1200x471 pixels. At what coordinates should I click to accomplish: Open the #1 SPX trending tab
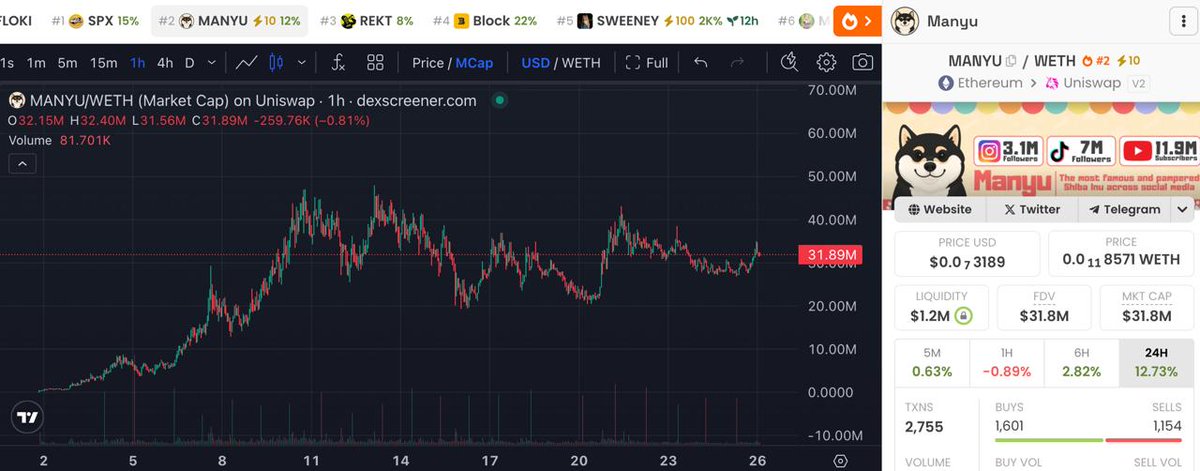click(x=95, y=20)
